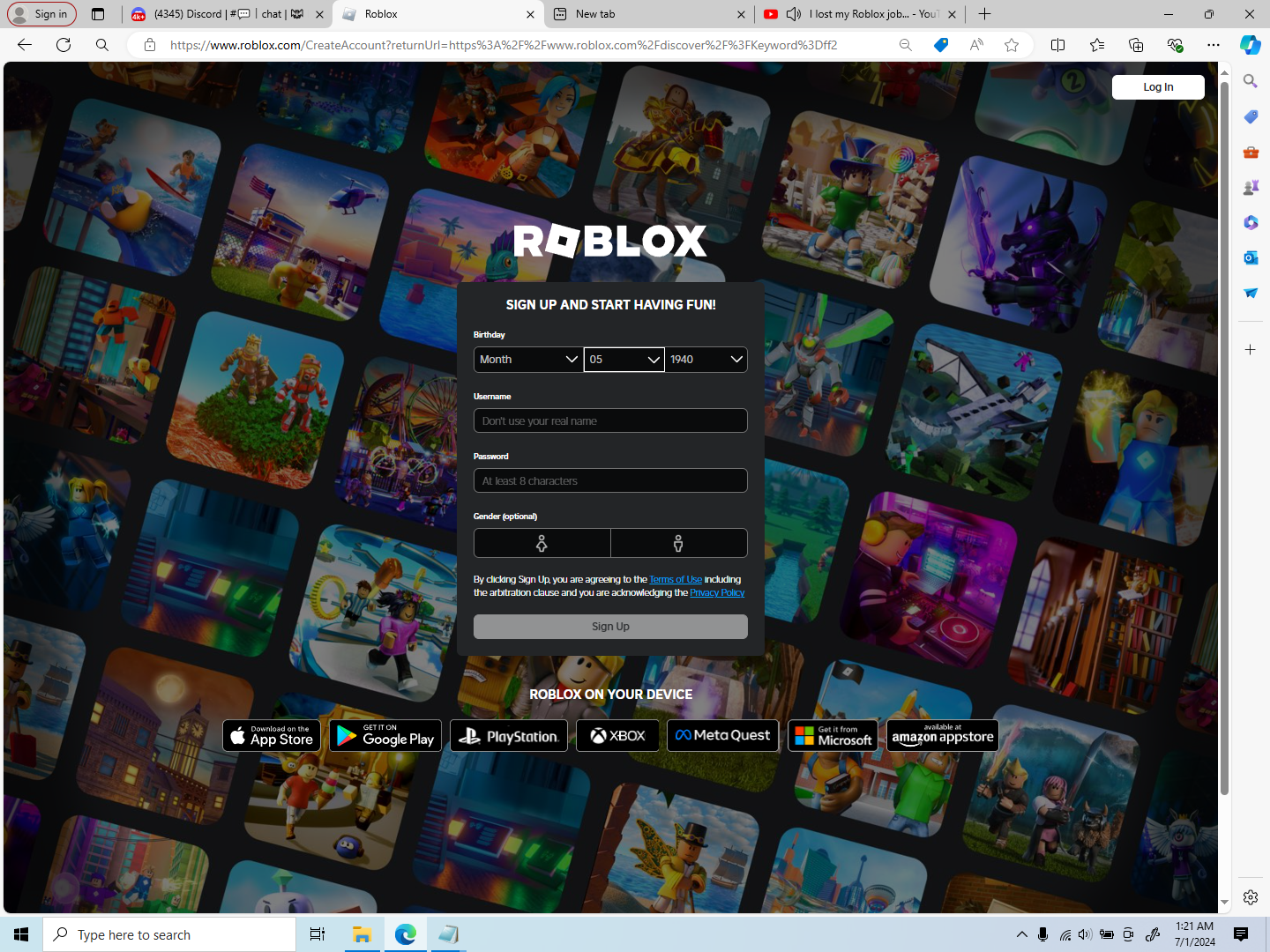
Task: Sign in to the browser profile
Action: [41, 14]
